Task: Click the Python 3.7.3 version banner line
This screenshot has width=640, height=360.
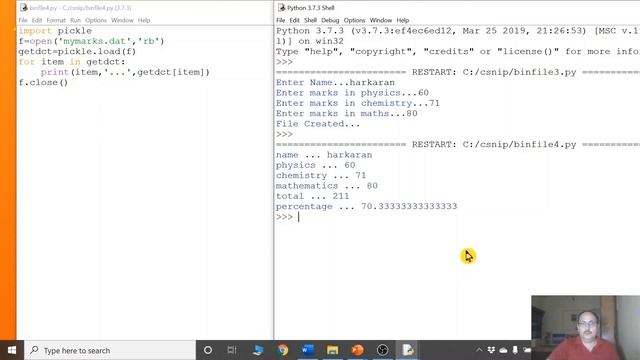Action: [x=458, y=31]
